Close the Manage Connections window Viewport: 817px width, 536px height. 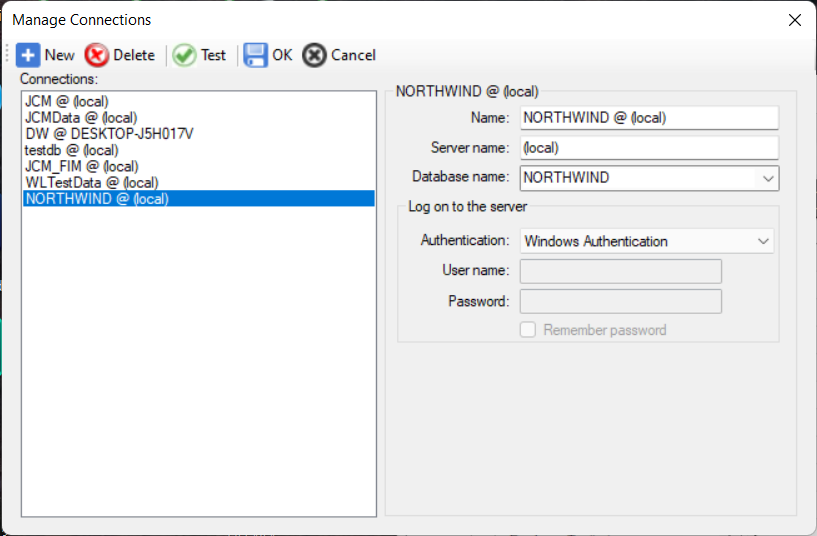pyautogui.click(x=794, y=20)
